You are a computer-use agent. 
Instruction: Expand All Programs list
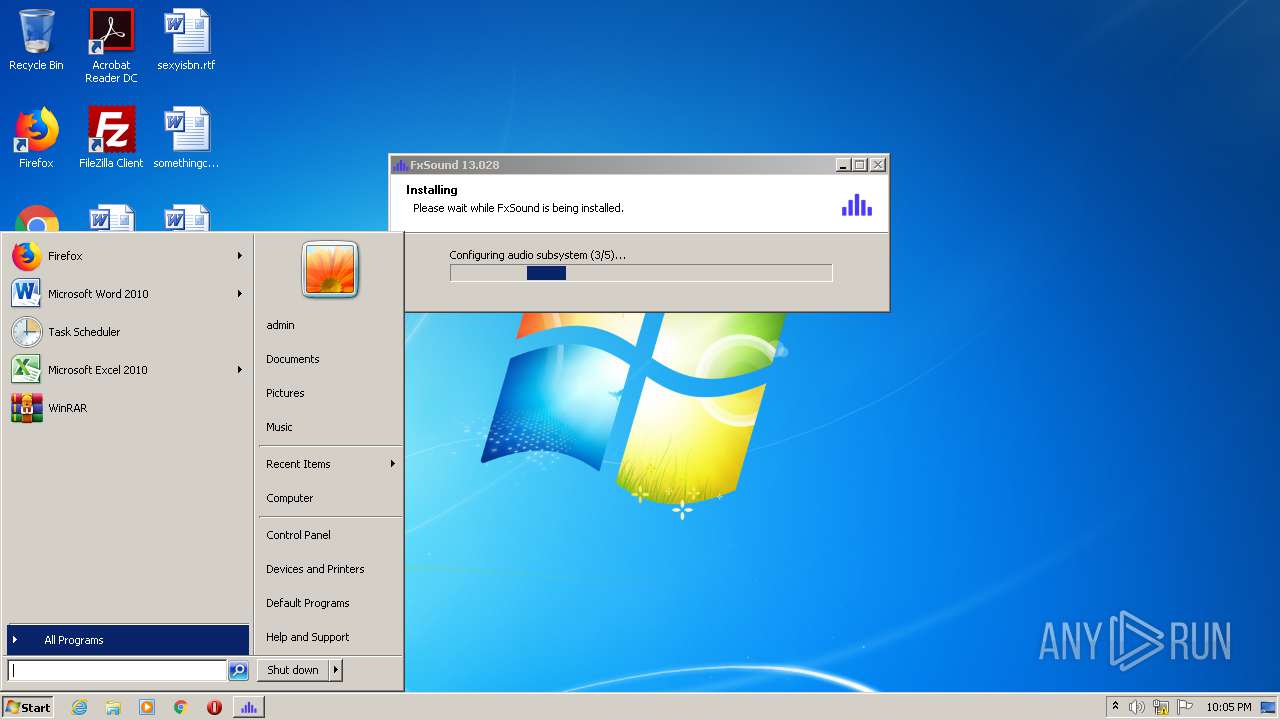click(x=128, y=640)
